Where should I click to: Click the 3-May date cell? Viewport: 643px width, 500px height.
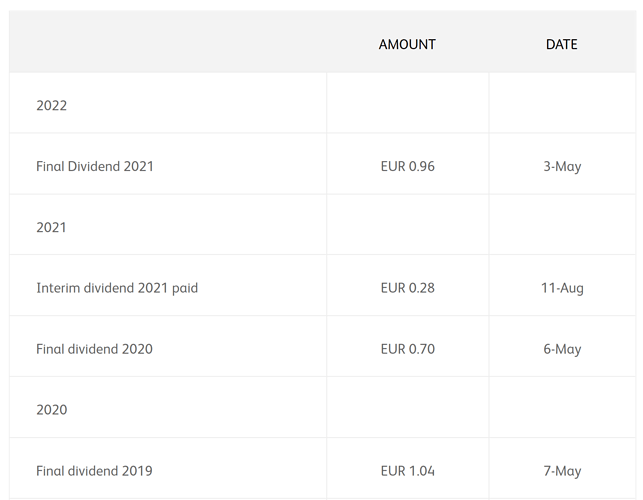point(562,167)
